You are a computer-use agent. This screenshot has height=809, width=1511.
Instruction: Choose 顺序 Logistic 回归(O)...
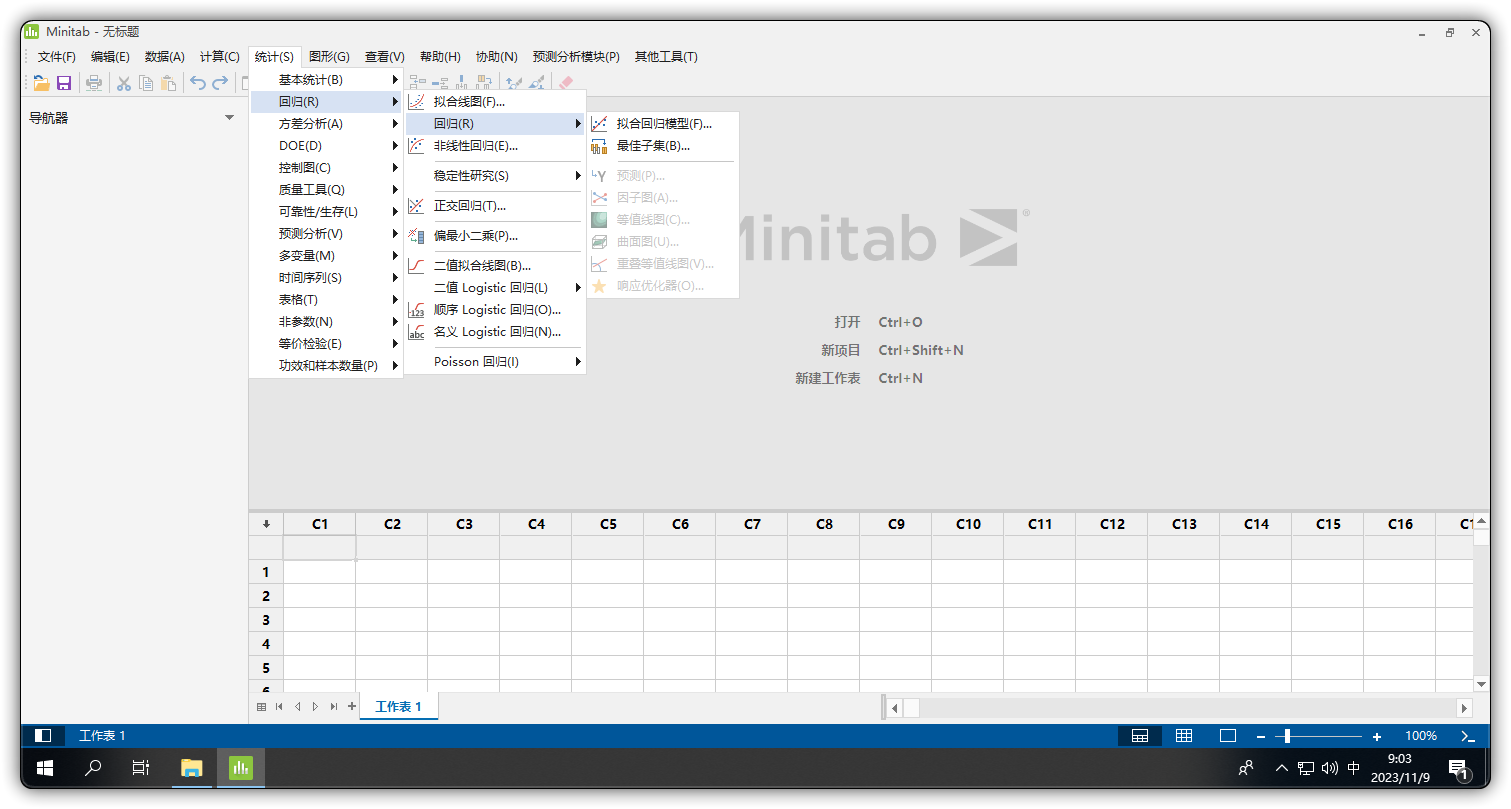(x=494, y=310)
